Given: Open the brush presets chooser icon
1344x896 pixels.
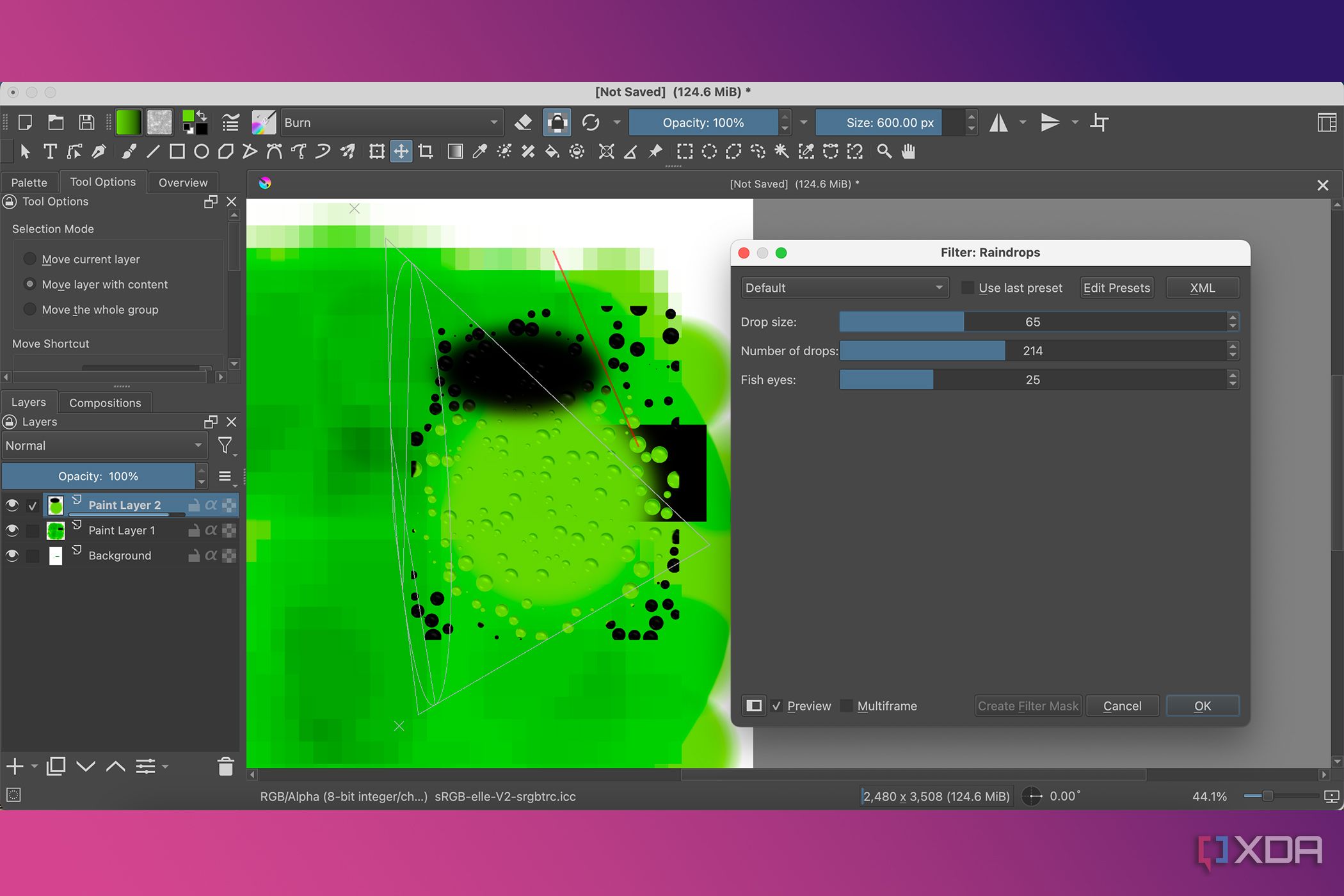Looking at the screenshot, I should tap(264, 122).
